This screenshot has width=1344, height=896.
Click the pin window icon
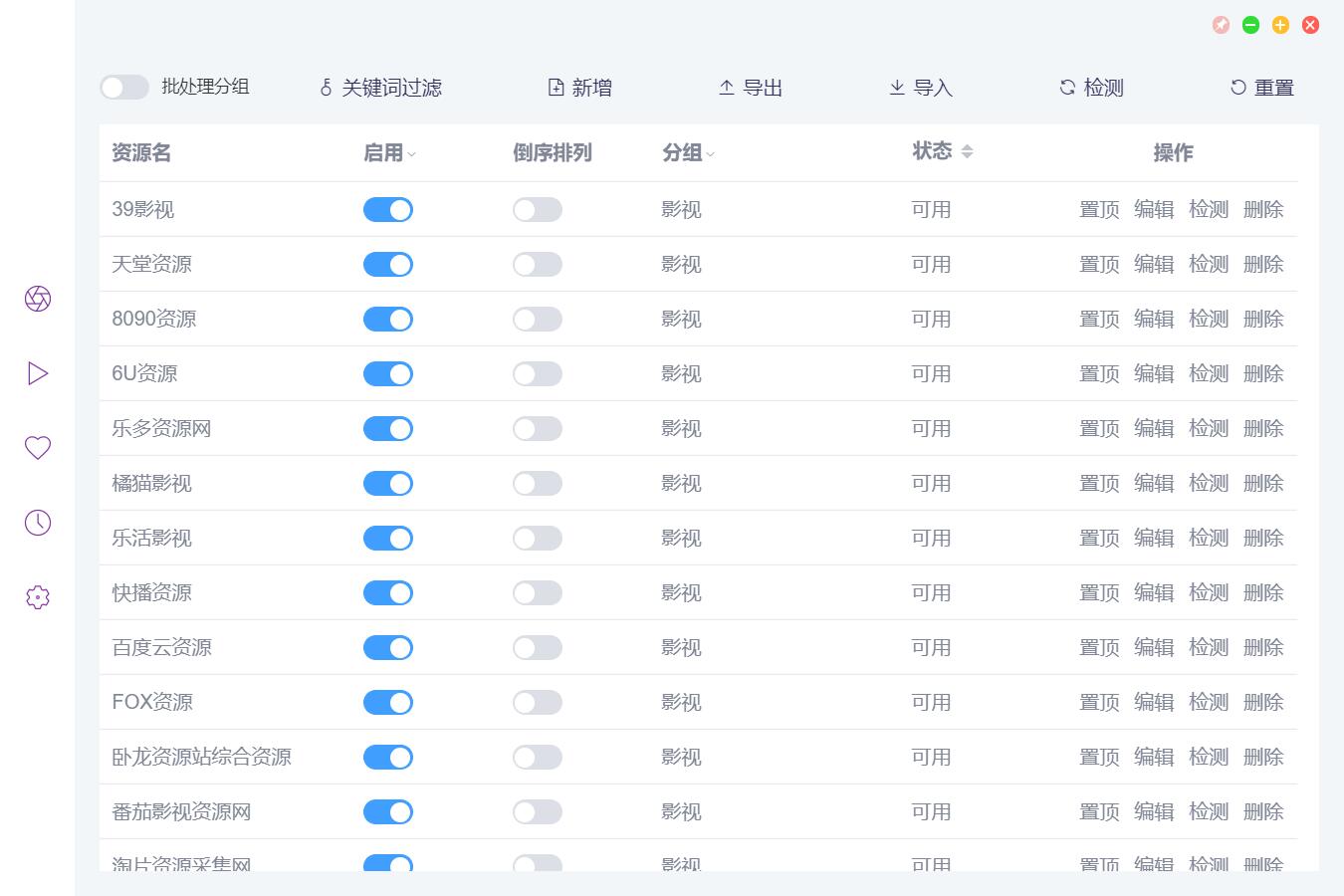1221,25
